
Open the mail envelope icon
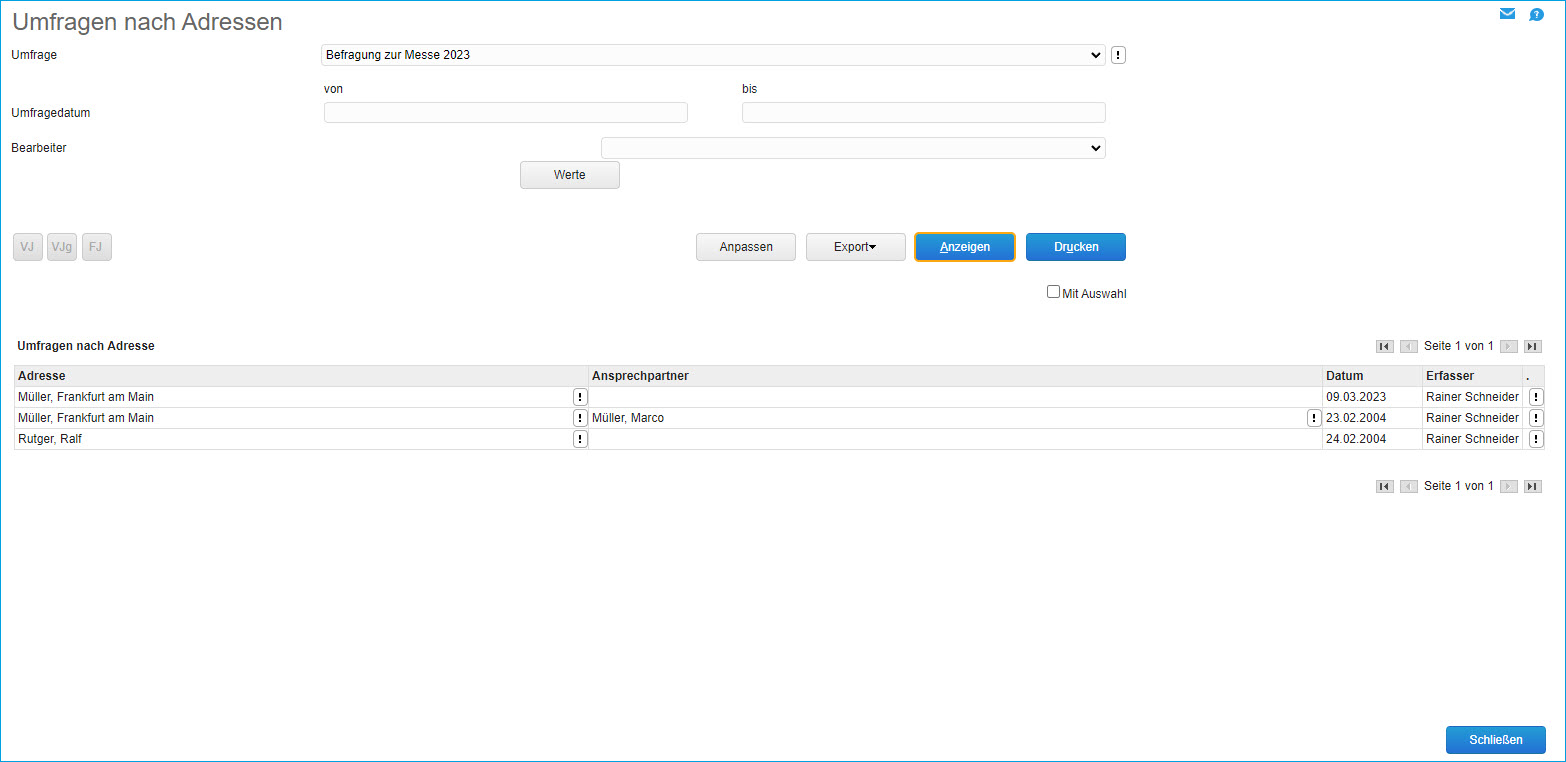(1507, 14)
